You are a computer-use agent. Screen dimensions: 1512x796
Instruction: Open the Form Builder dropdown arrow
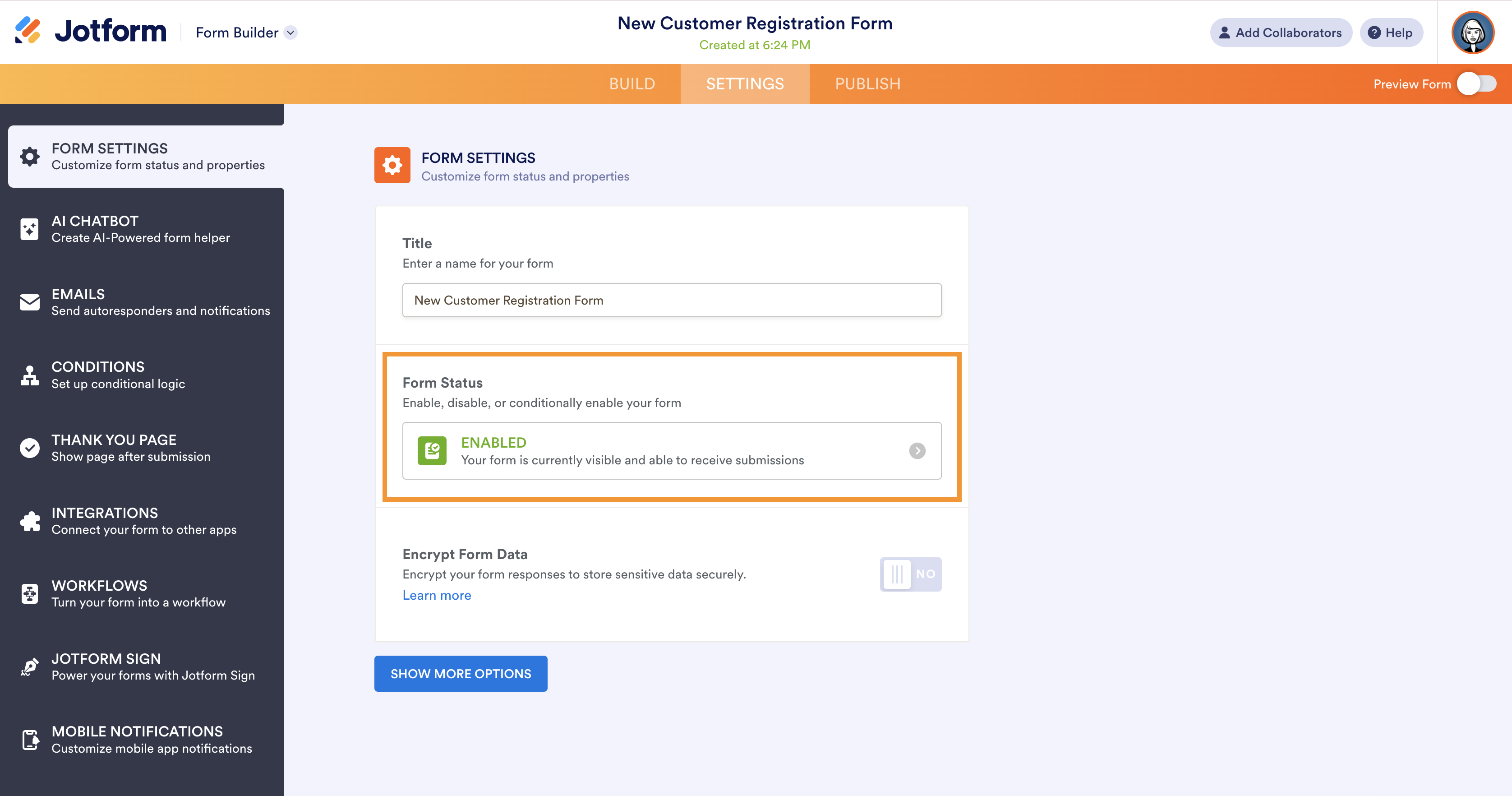[290, 33]
